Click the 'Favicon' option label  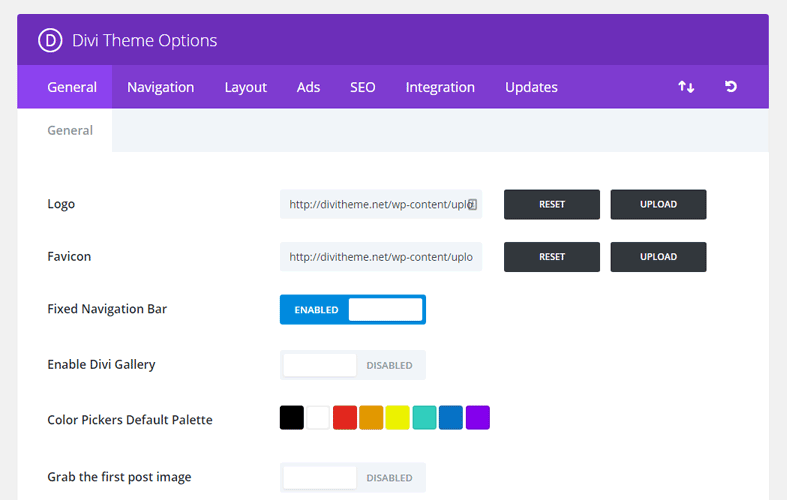coord(69,257)
